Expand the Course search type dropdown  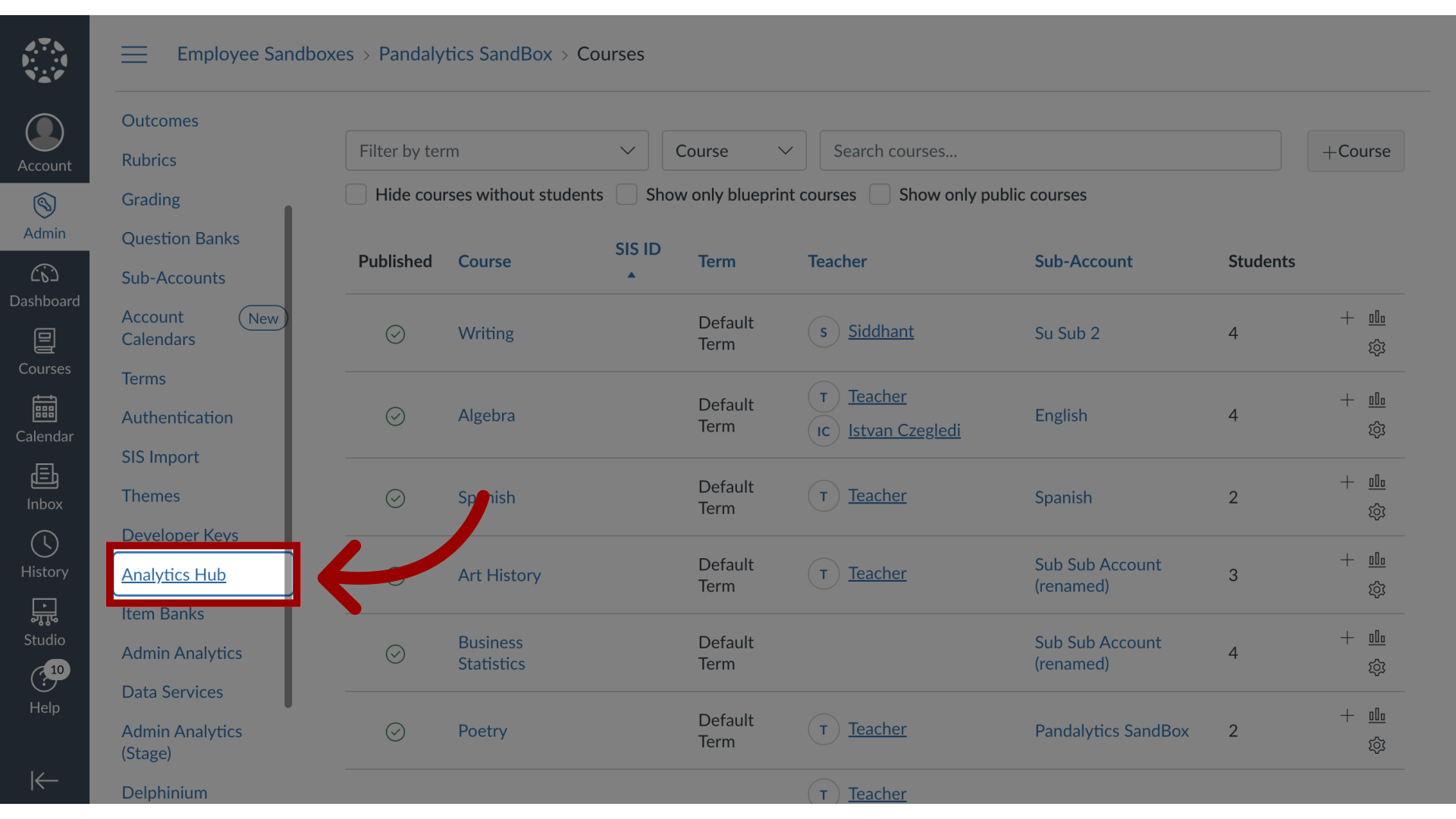tap(733, 150)
